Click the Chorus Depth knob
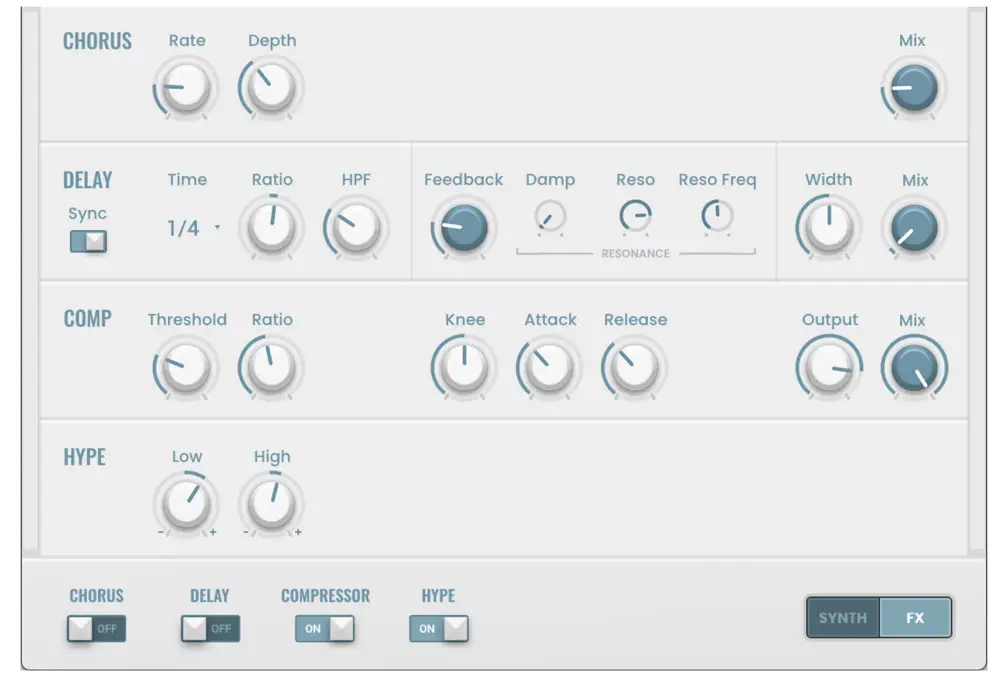 click(x=270, y=88)
